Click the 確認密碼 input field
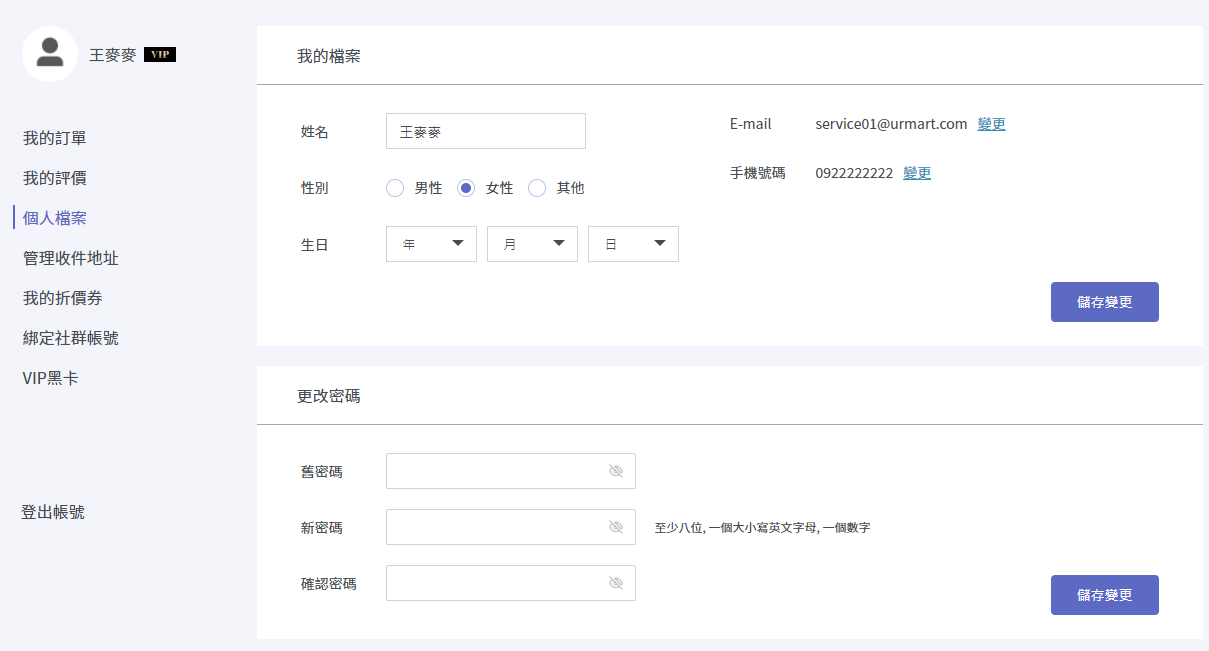 pyautogui.click(x=511, y=583)
